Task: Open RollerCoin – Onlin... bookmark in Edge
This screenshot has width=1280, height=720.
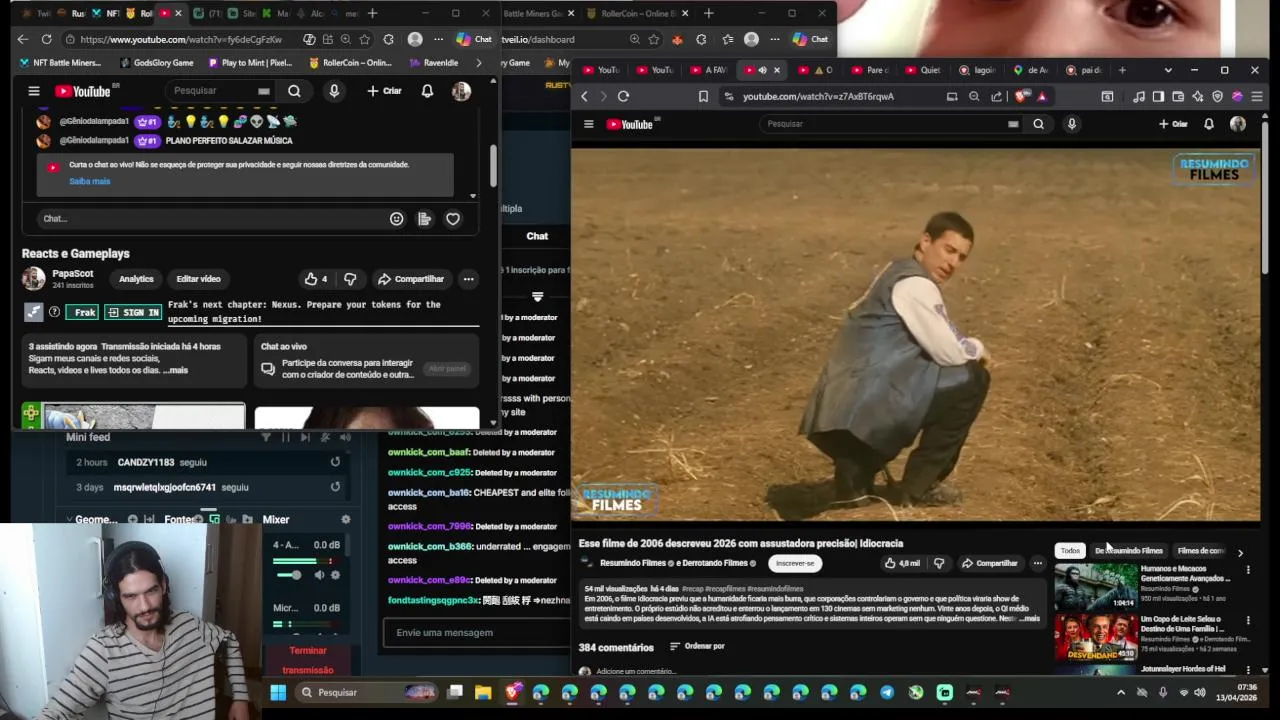Action: [x=350, y=62]
